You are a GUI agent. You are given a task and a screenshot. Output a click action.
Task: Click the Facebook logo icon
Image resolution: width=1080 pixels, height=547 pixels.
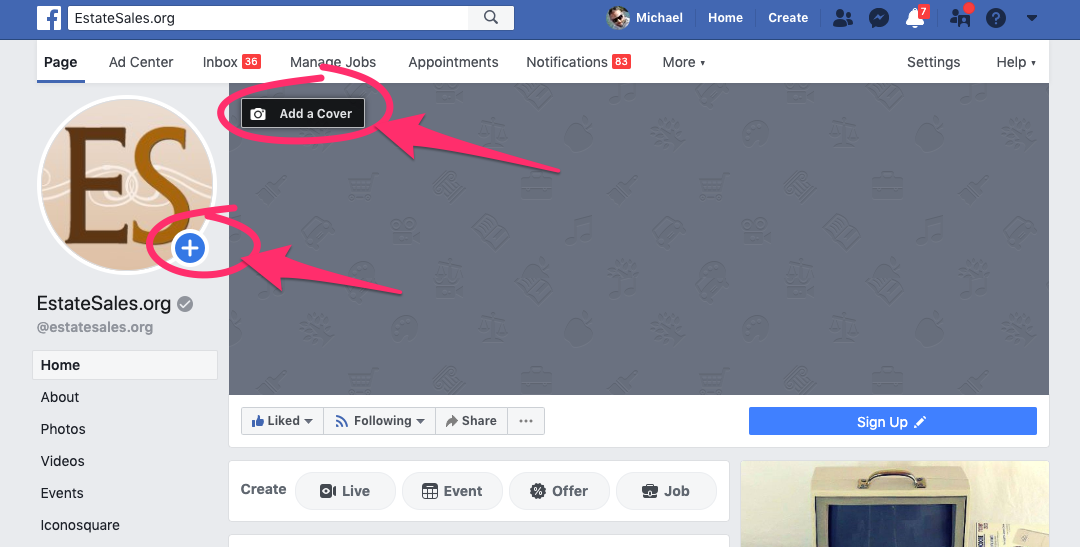pyautogui.click(x=49, y=18)
